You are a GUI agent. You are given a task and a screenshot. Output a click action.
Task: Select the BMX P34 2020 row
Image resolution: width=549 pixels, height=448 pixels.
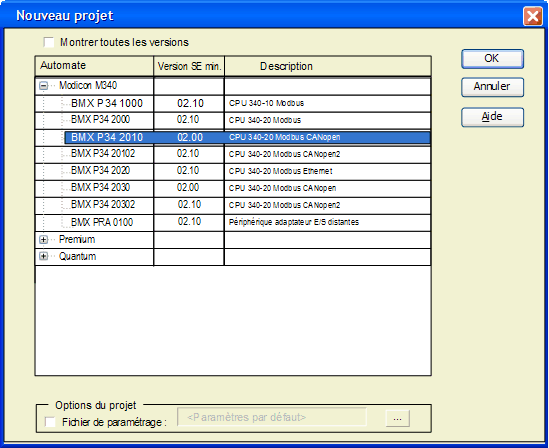point(233,171)
